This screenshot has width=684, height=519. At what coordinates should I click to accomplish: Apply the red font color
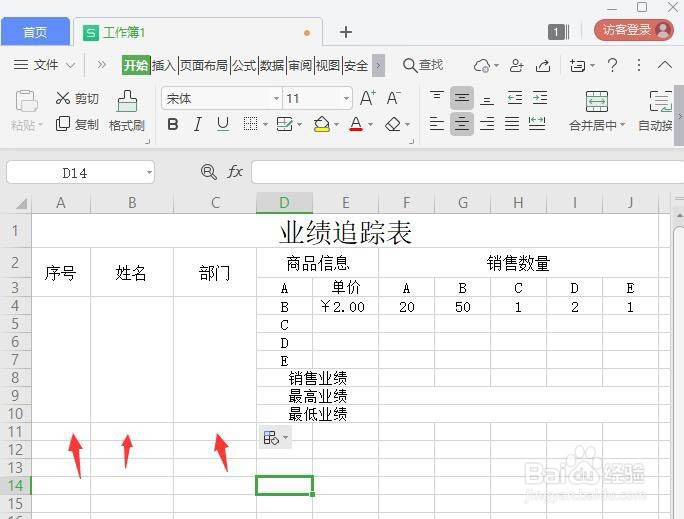point(356,124)
